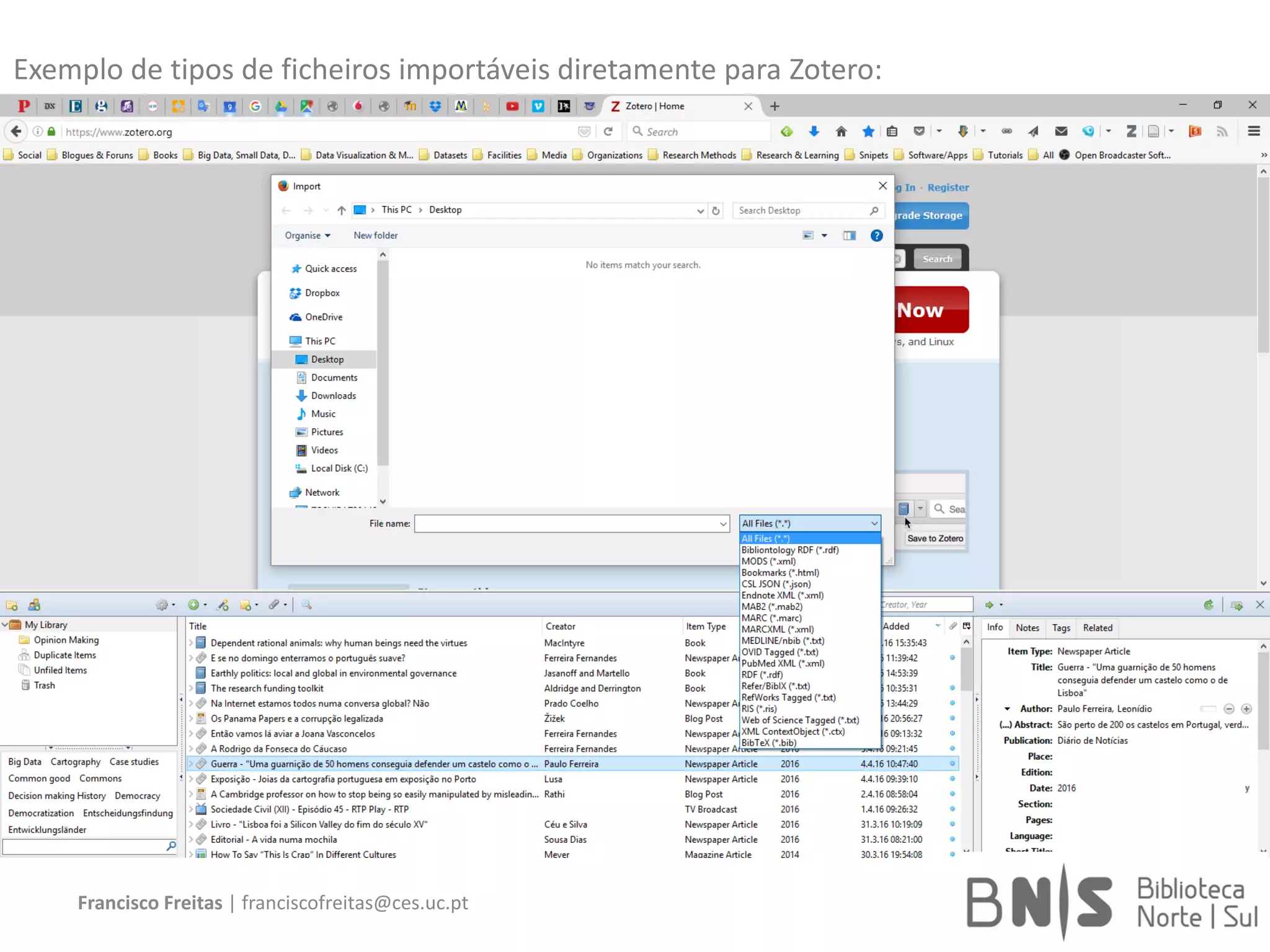
Task: Click the new group library icon
Action: click(x=35, y=605)
